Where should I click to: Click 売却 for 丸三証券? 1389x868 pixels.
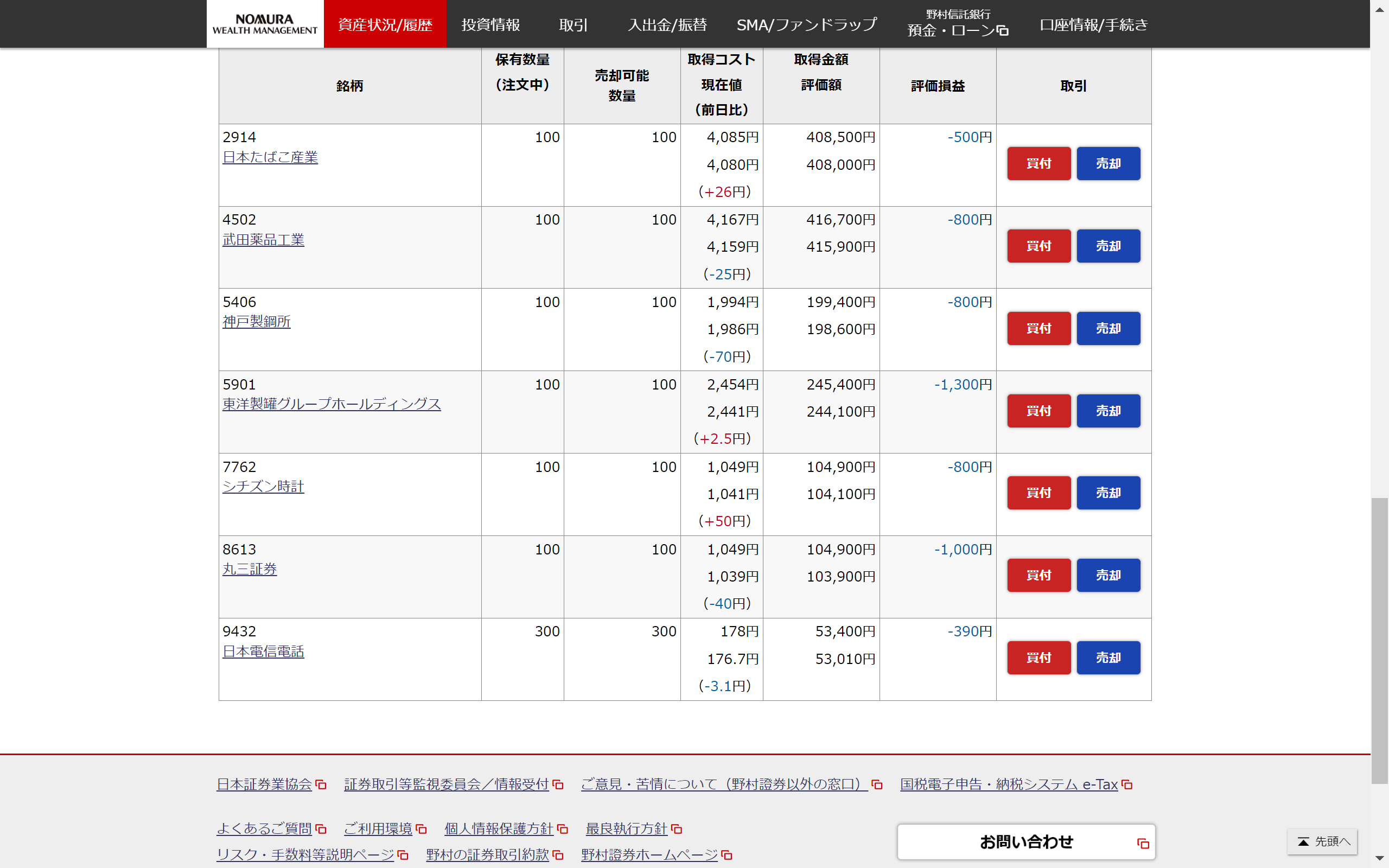point(1108,575)
